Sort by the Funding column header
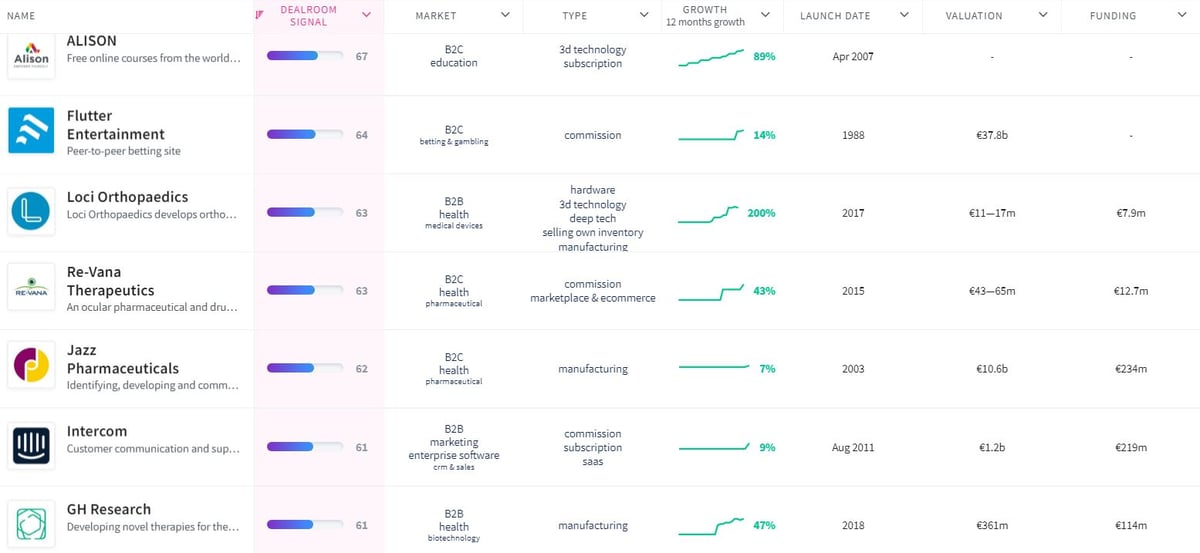Viewport: 1200px width, 553px height. coord(1113,16)
